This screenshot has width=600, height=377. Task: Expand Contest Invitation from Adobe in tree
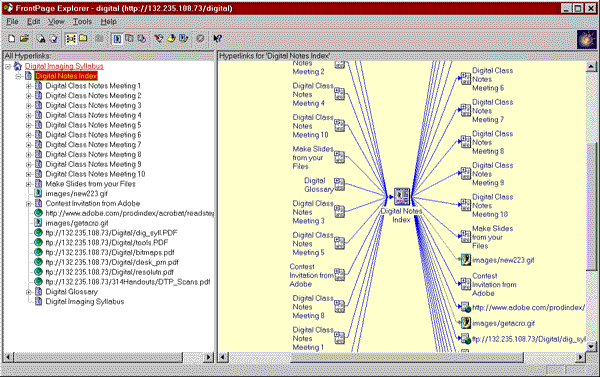(28, 204)
